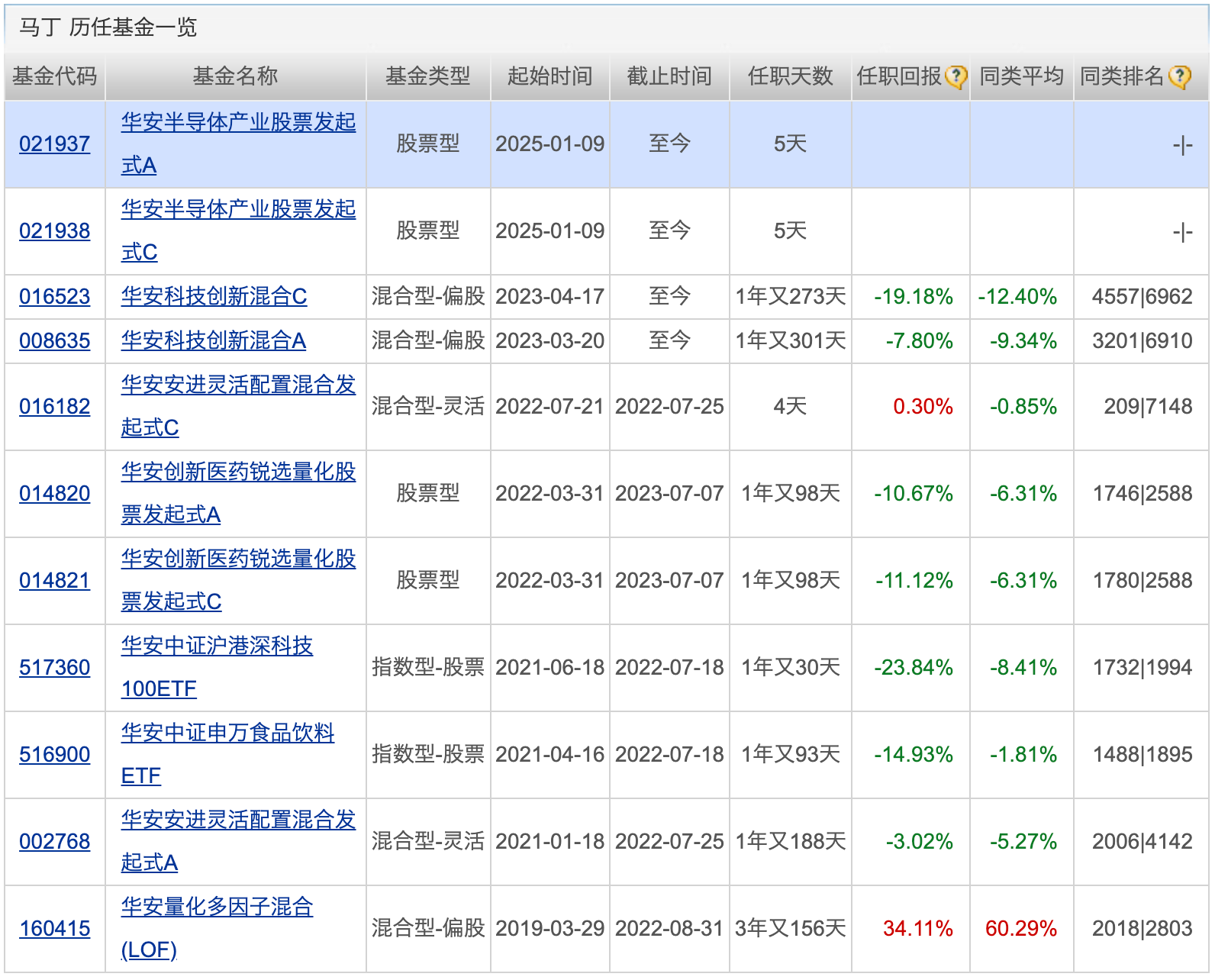1215x980 pixels.
Task: Select the -9.34% peer average value
Action: click(1023, 341)
